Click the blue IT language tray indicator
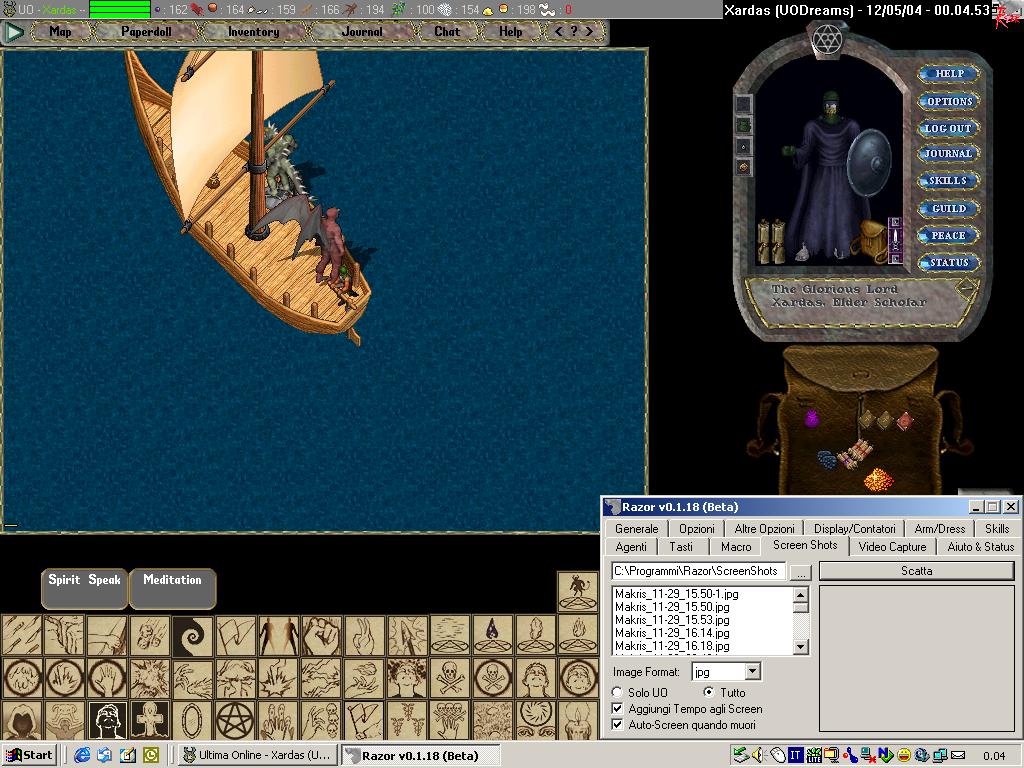Viewport: 1024px width, 768px height. [795, 756]
